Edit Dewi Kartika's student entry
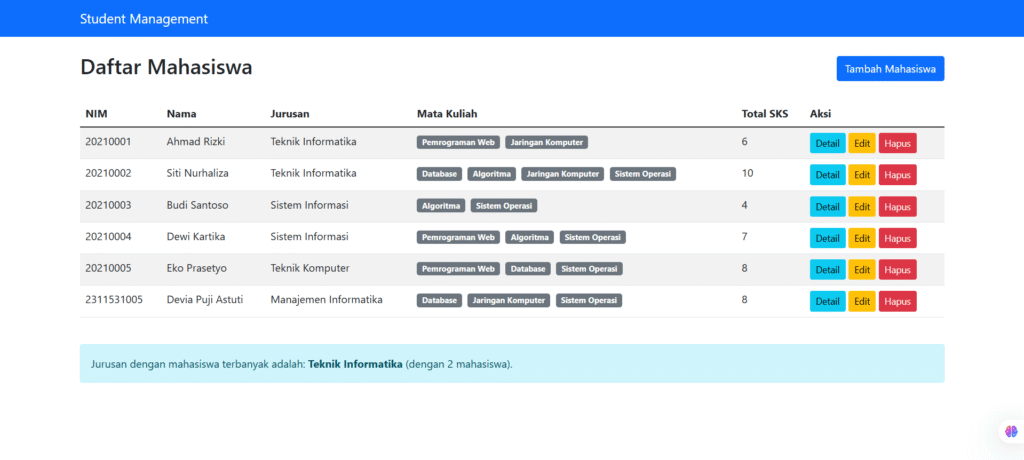The width and height of the screenshot is (1024, 460). click(x=861, y=238)
